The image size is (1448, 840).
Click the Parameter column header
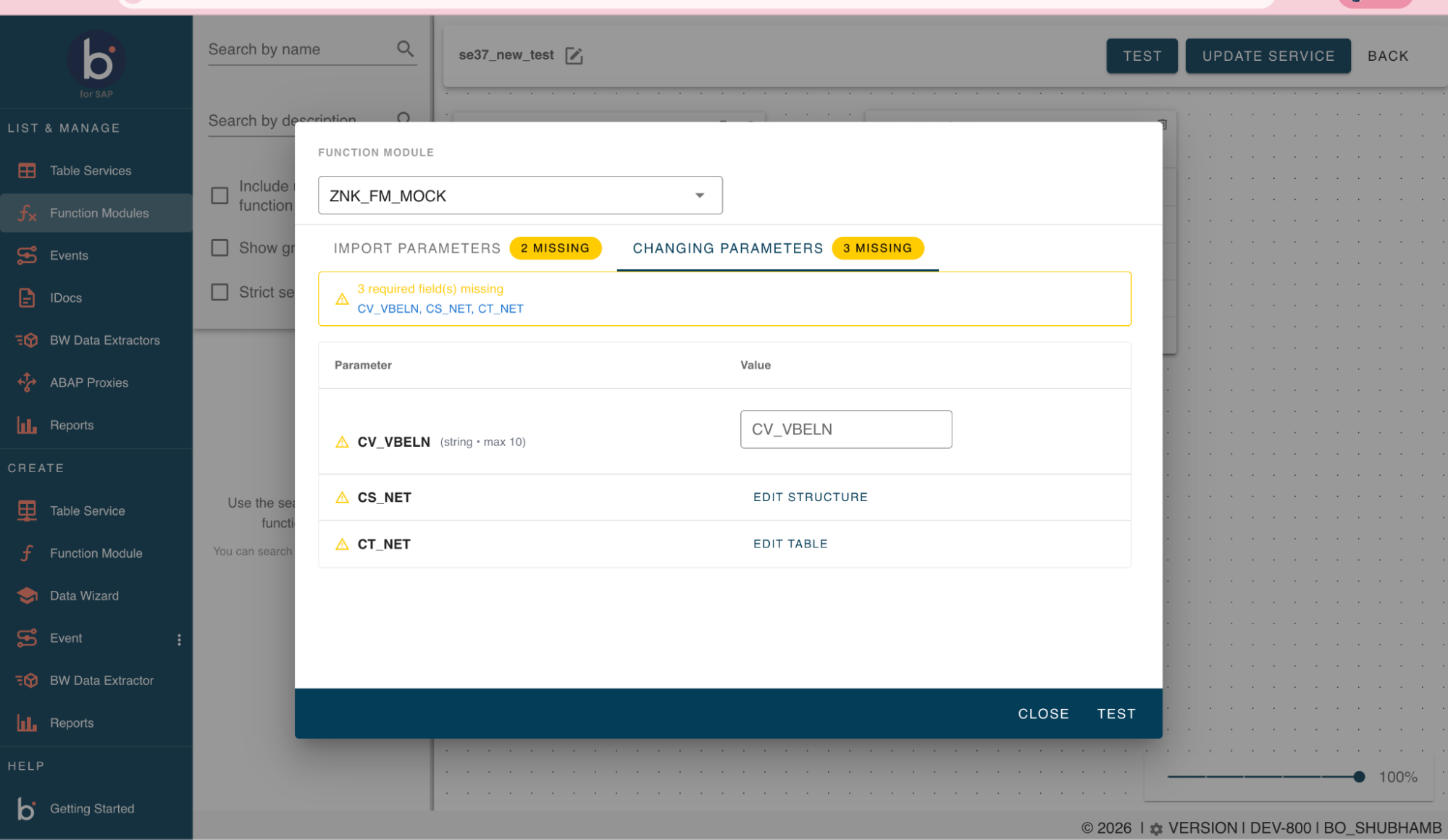pyautogui.click(x=363, y=365)
